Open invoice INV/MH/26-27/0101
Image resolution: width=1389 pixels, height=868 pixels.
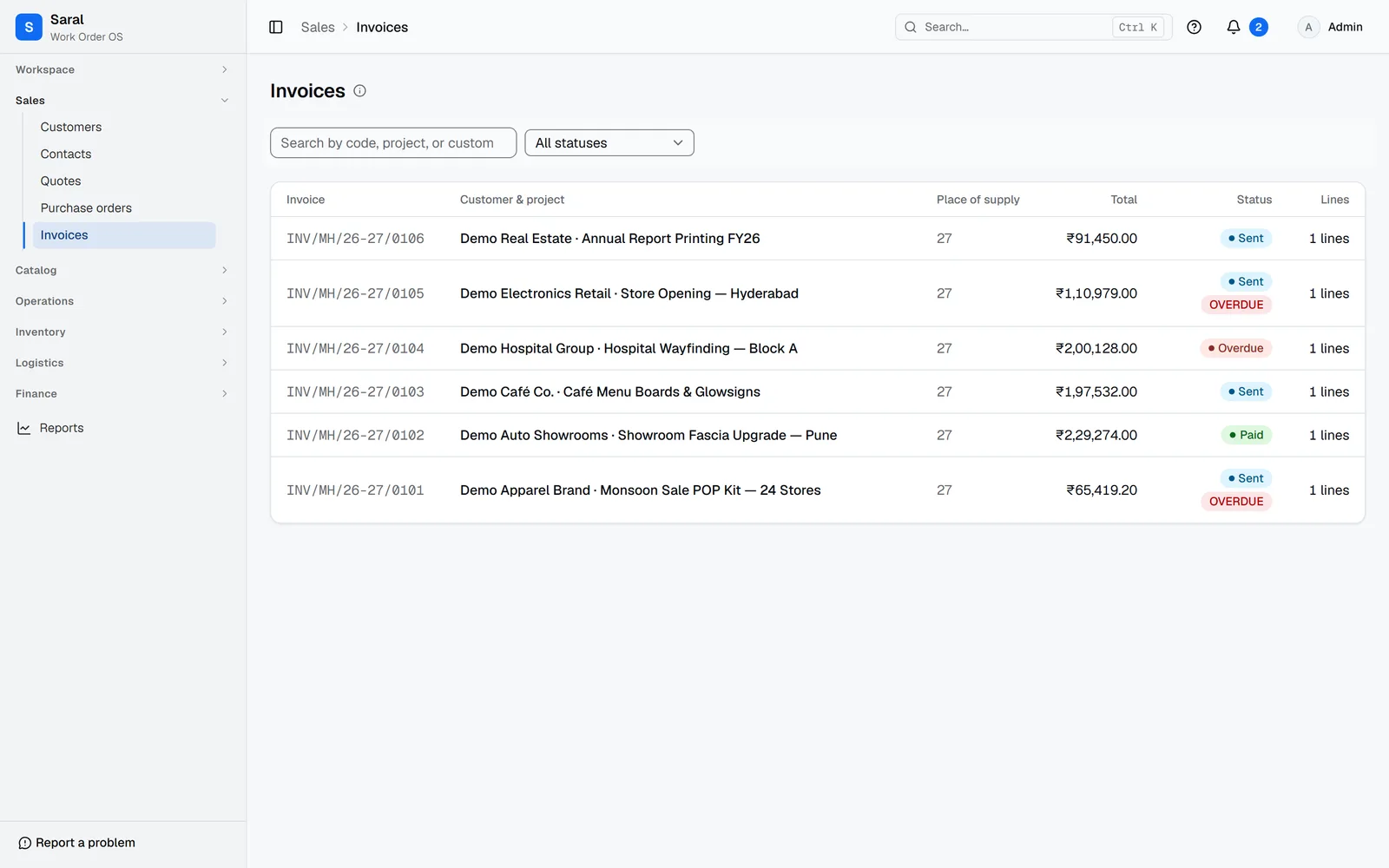pyautogui.click(x=355, y=490)
